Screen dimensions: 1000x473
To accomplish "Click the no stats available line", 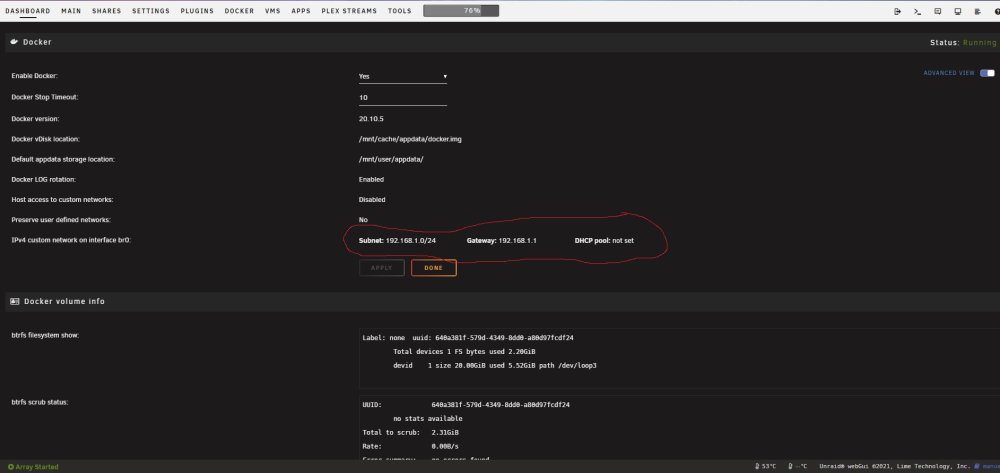I will (x=427, y=419).
